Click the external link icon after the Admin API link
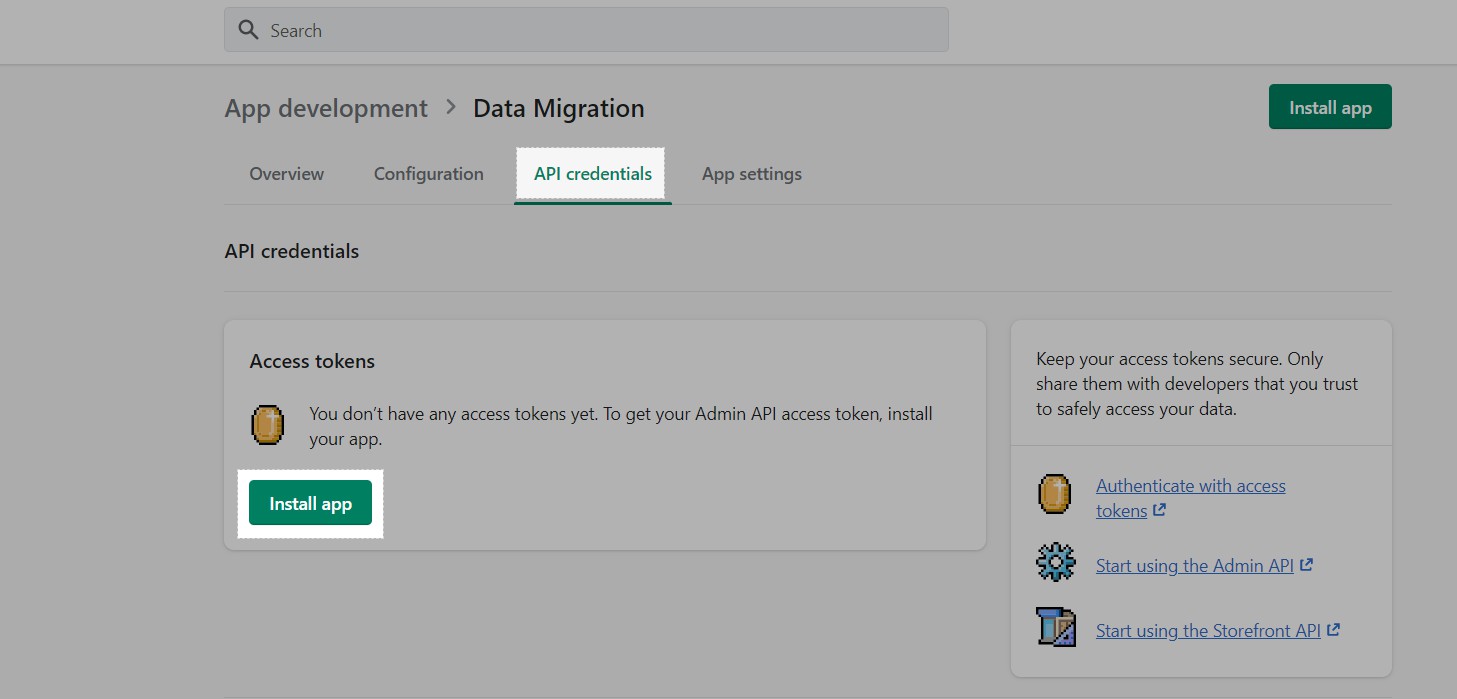Screen dimensions: 1457x699 (1306, 564)
